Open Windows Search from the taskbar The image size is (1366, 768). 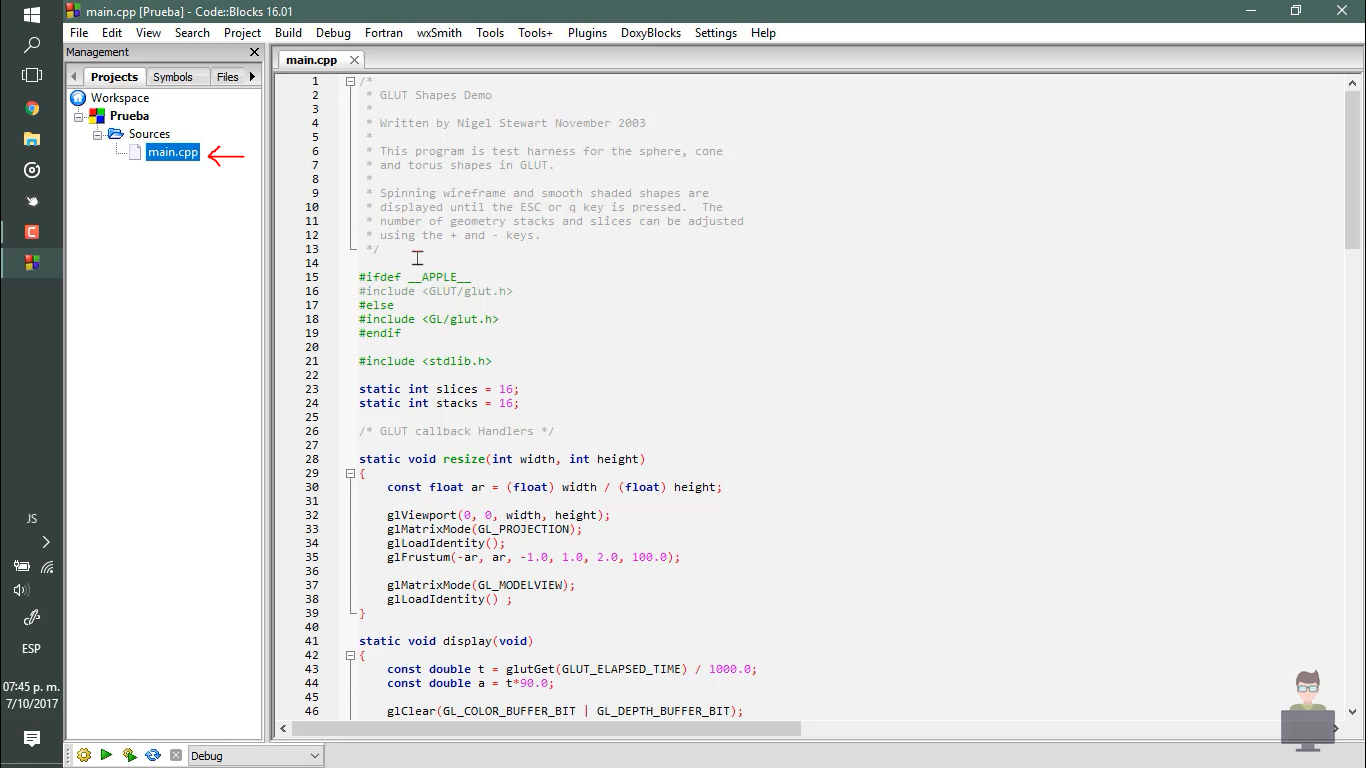pyautogui.click(x=31, y=44)
